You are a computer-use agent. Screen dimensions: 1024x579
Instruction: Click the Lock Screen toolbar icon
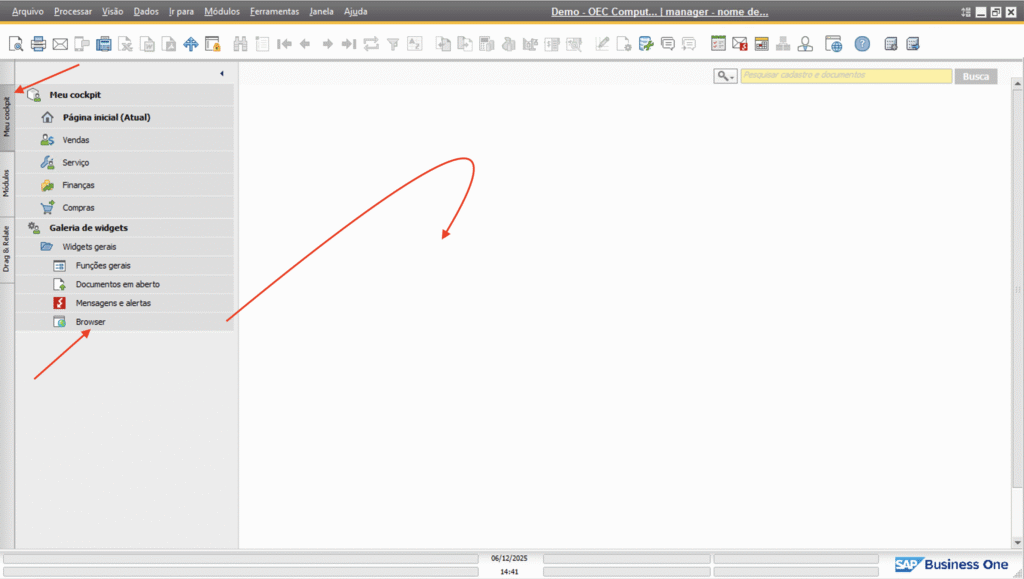point(212,44)
